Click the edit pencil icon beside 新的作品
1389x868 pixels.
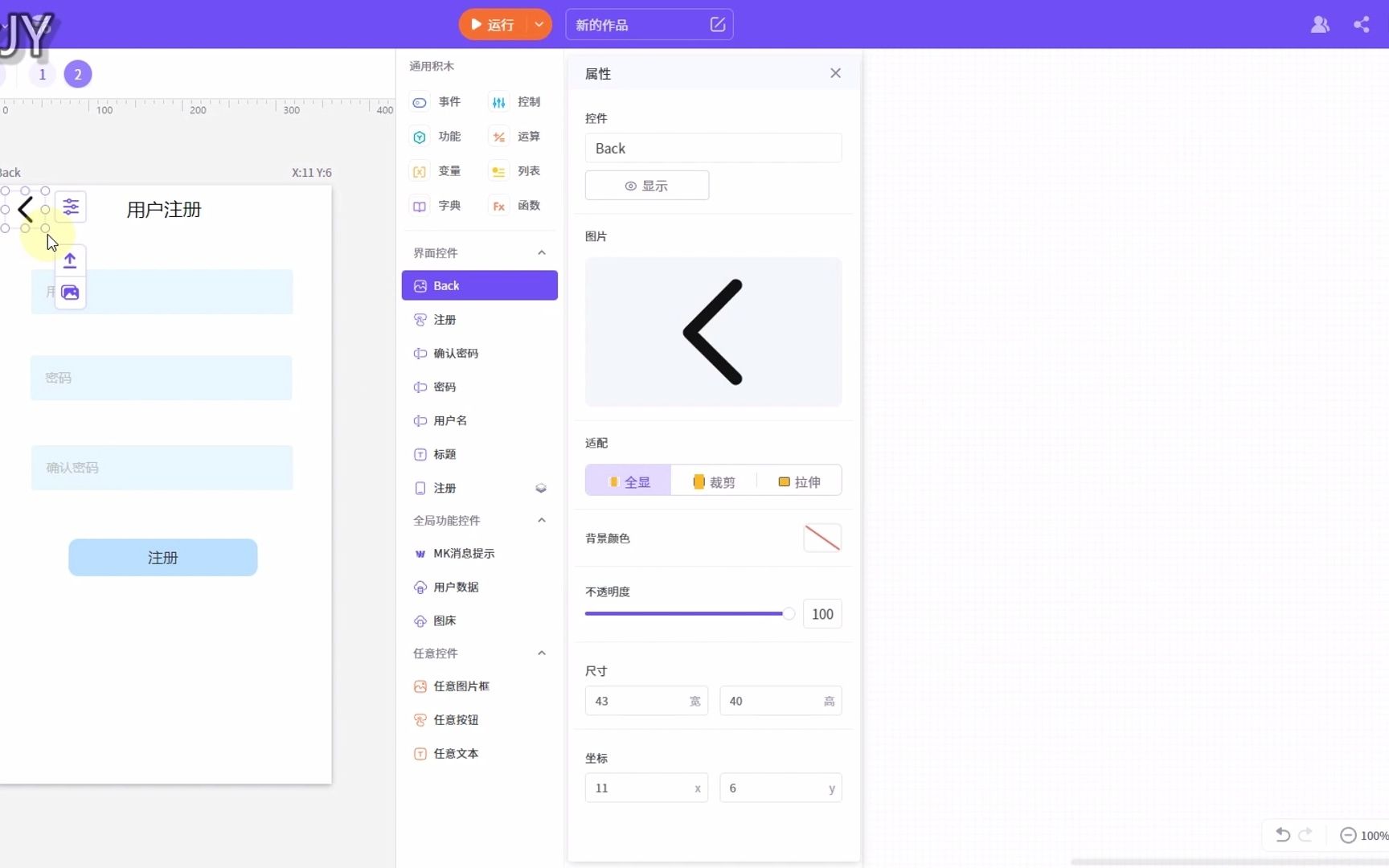coord(718,25)
